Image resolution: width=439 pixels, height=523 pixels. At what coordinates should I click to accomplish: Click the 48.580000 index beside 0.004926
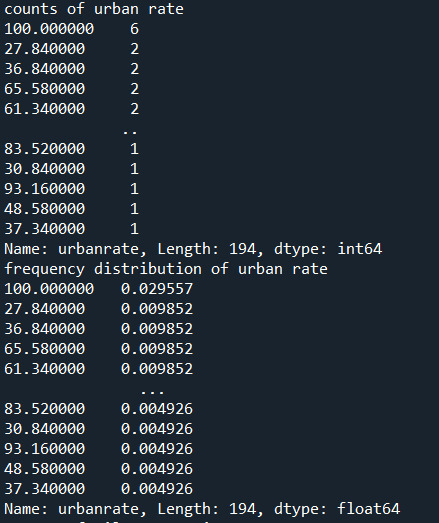click(x=45, y=469)
